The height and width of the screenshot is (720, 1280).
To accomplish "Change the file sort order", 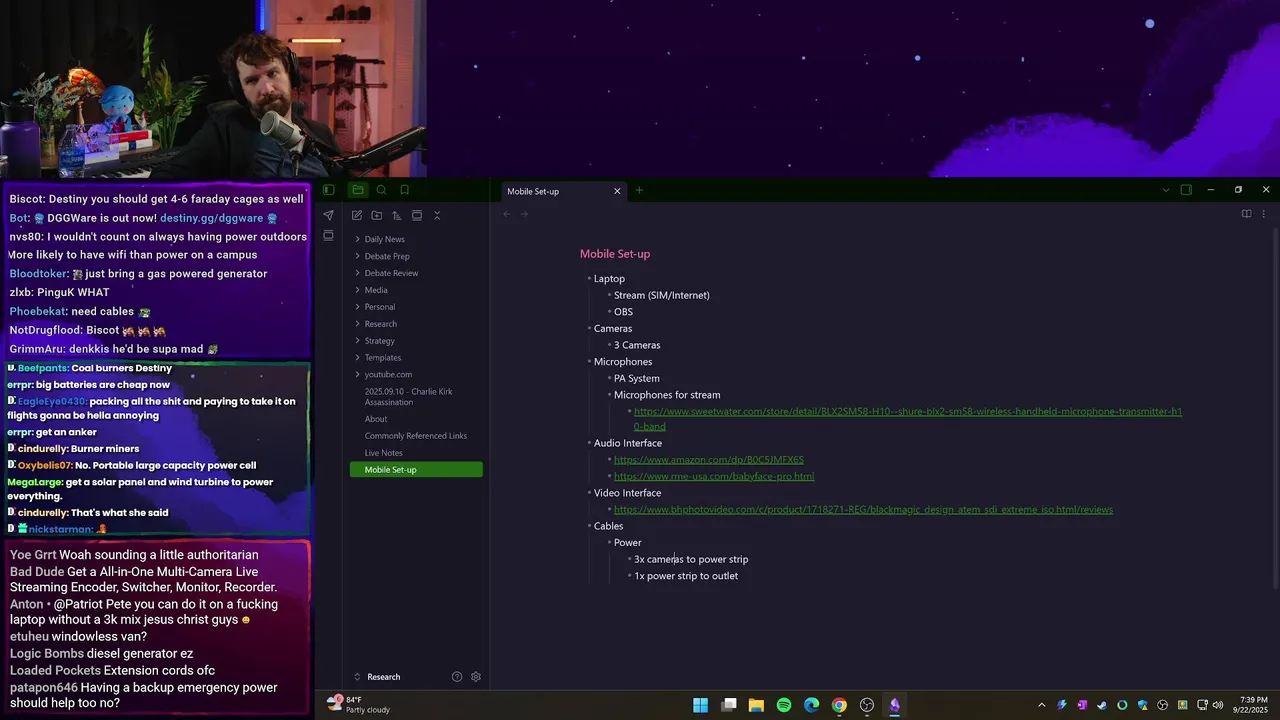I will click(397, 215).
